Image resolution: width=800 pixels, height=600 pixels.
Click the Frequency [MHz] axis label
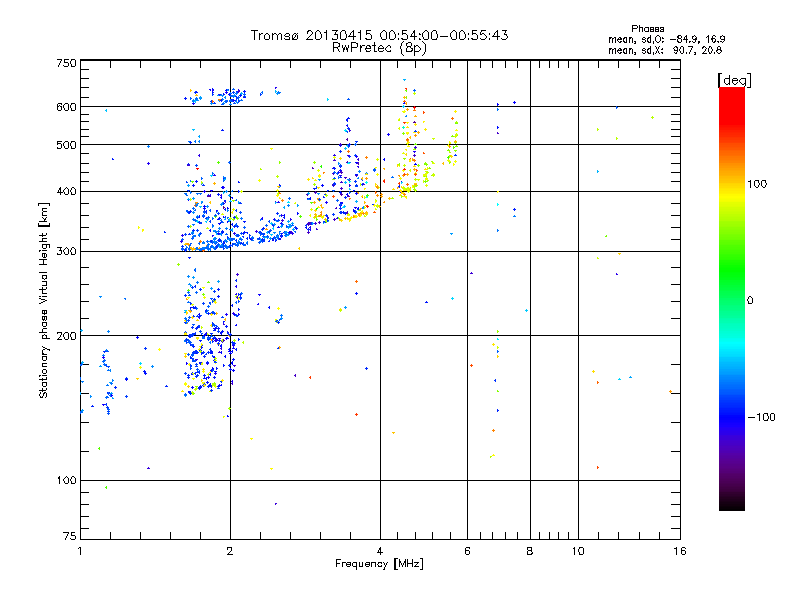(x=379, y=564)
